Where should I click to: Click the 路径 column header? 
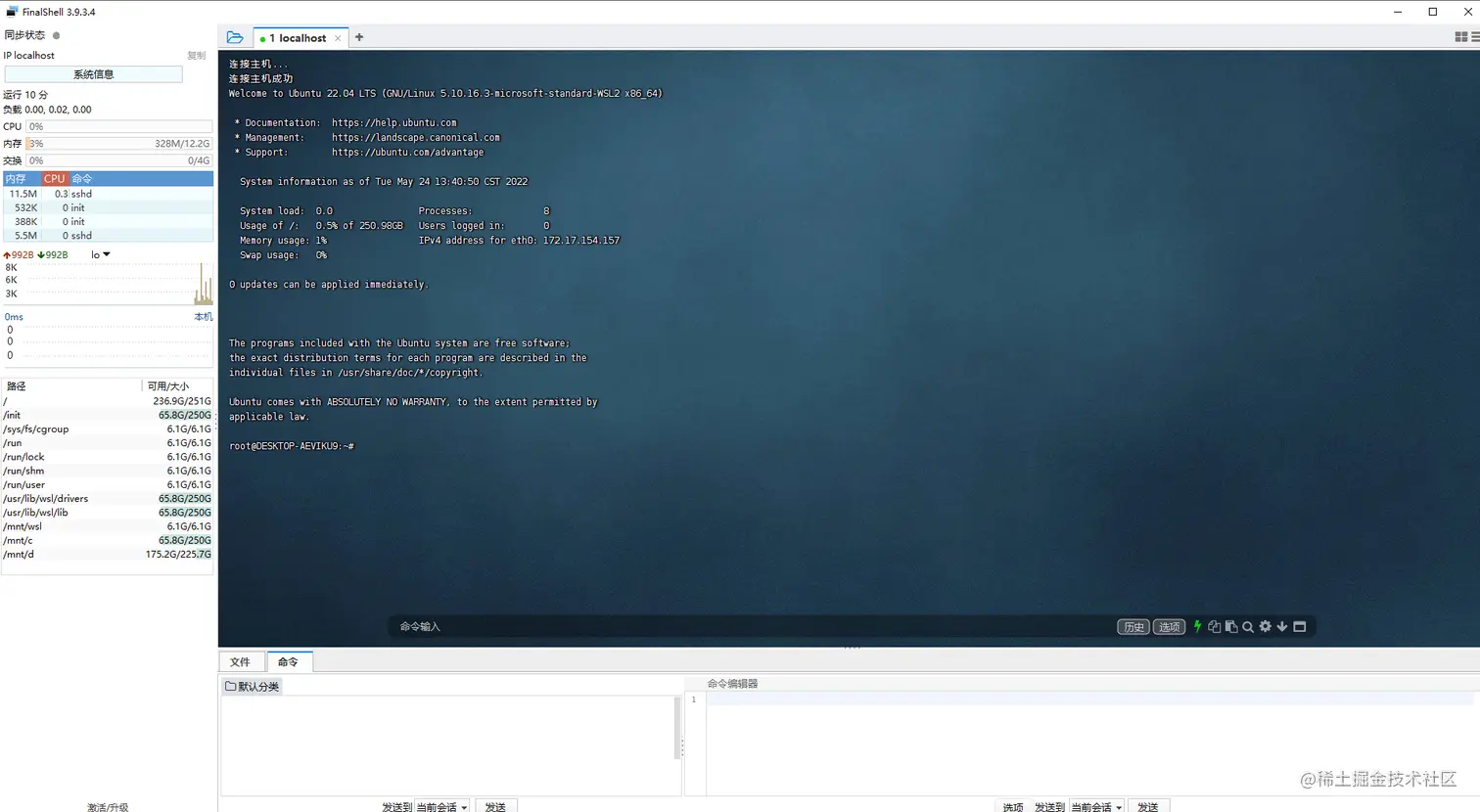[72, 386]
